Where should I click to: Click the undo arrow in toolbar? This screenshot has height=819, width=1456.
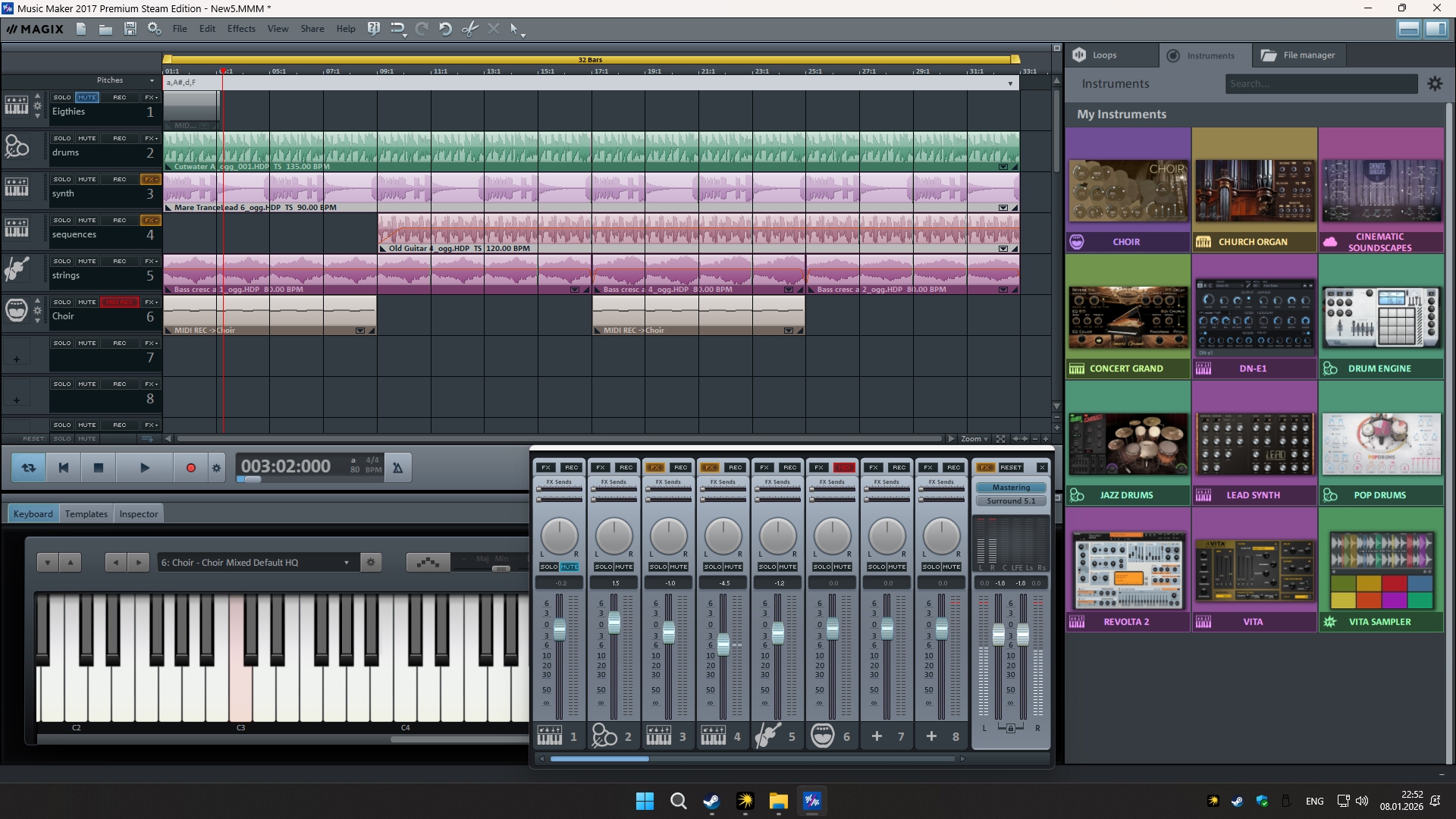tap(445, 29)
